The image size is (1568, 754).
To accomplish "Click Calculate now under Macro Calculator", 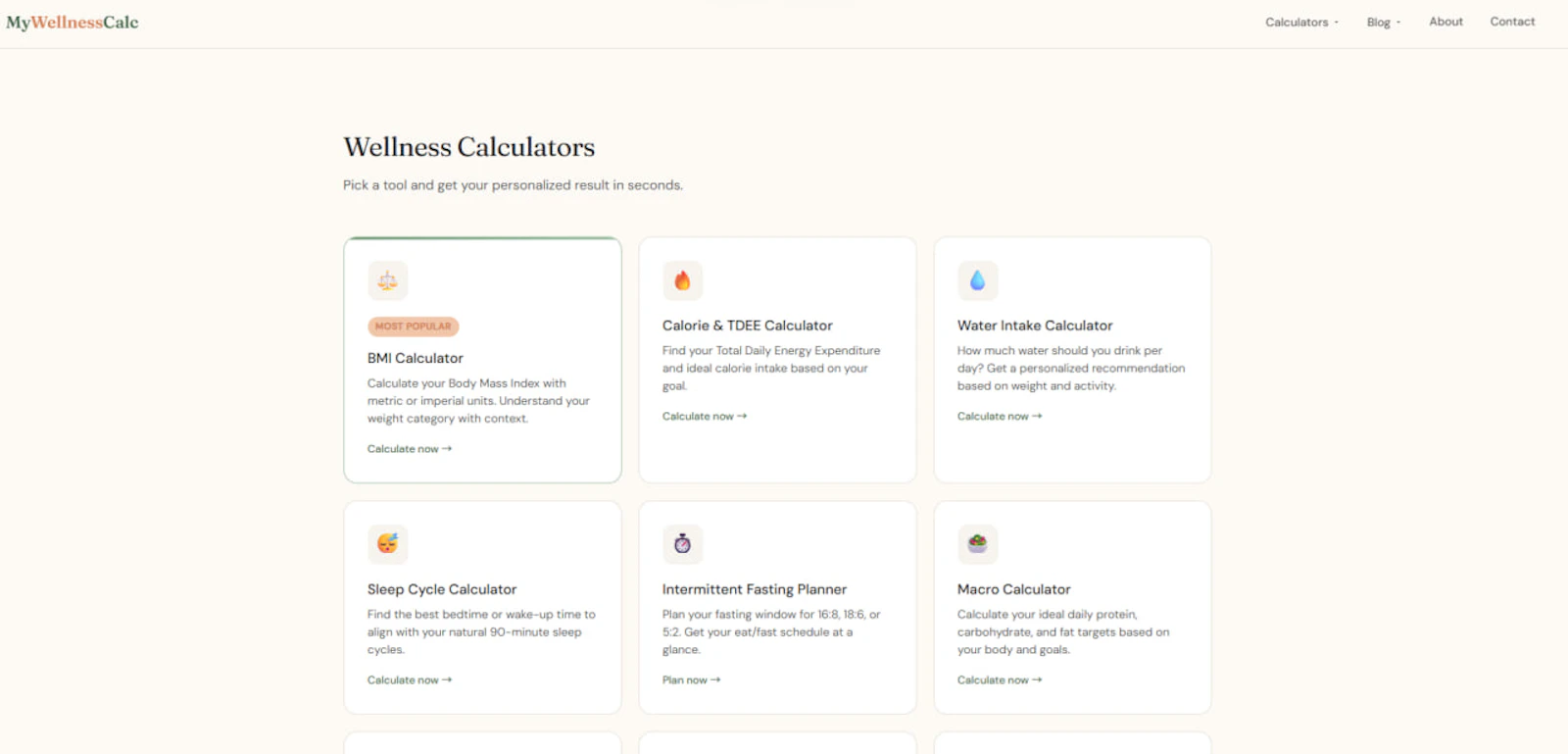I will [x=1000, y=680].
